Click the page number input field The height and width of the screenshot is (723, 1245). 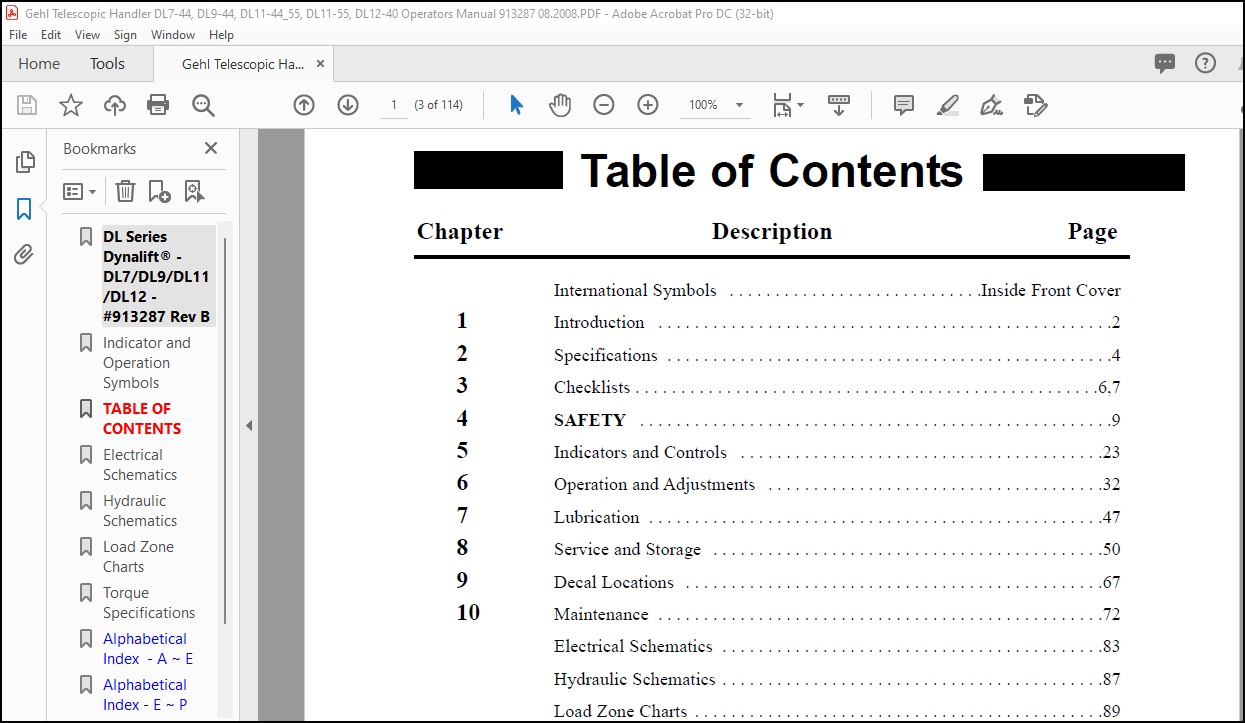point(394,105)
